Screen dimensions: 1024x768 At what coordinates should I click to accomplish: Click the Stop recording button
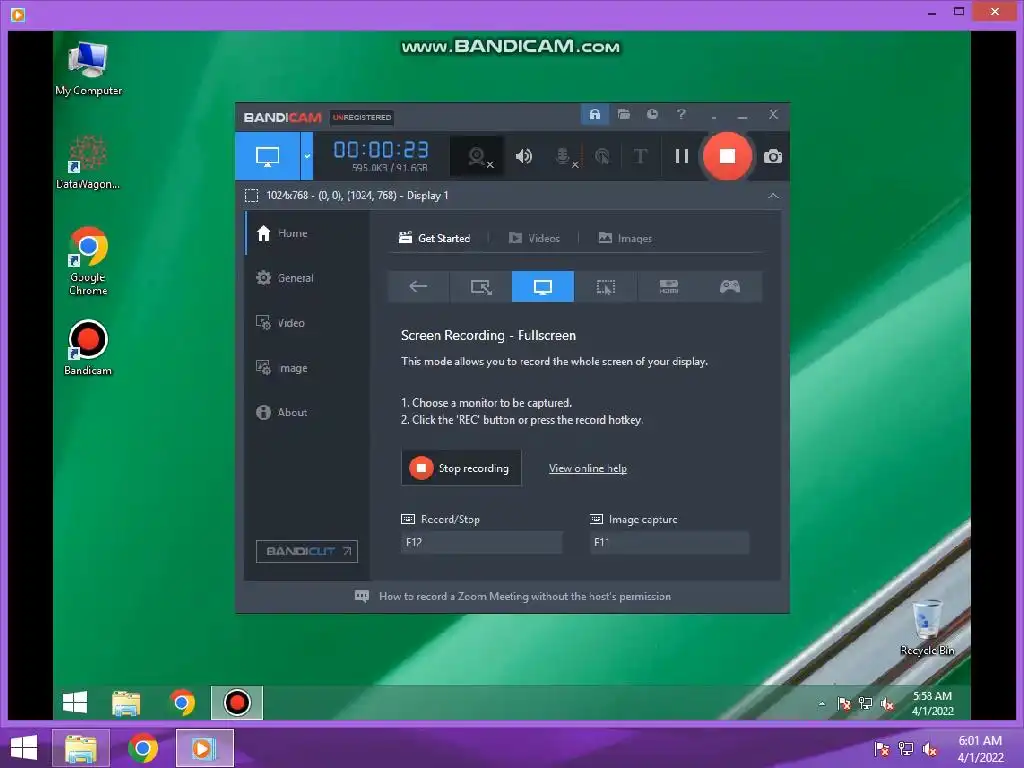(x=461, y=468)
